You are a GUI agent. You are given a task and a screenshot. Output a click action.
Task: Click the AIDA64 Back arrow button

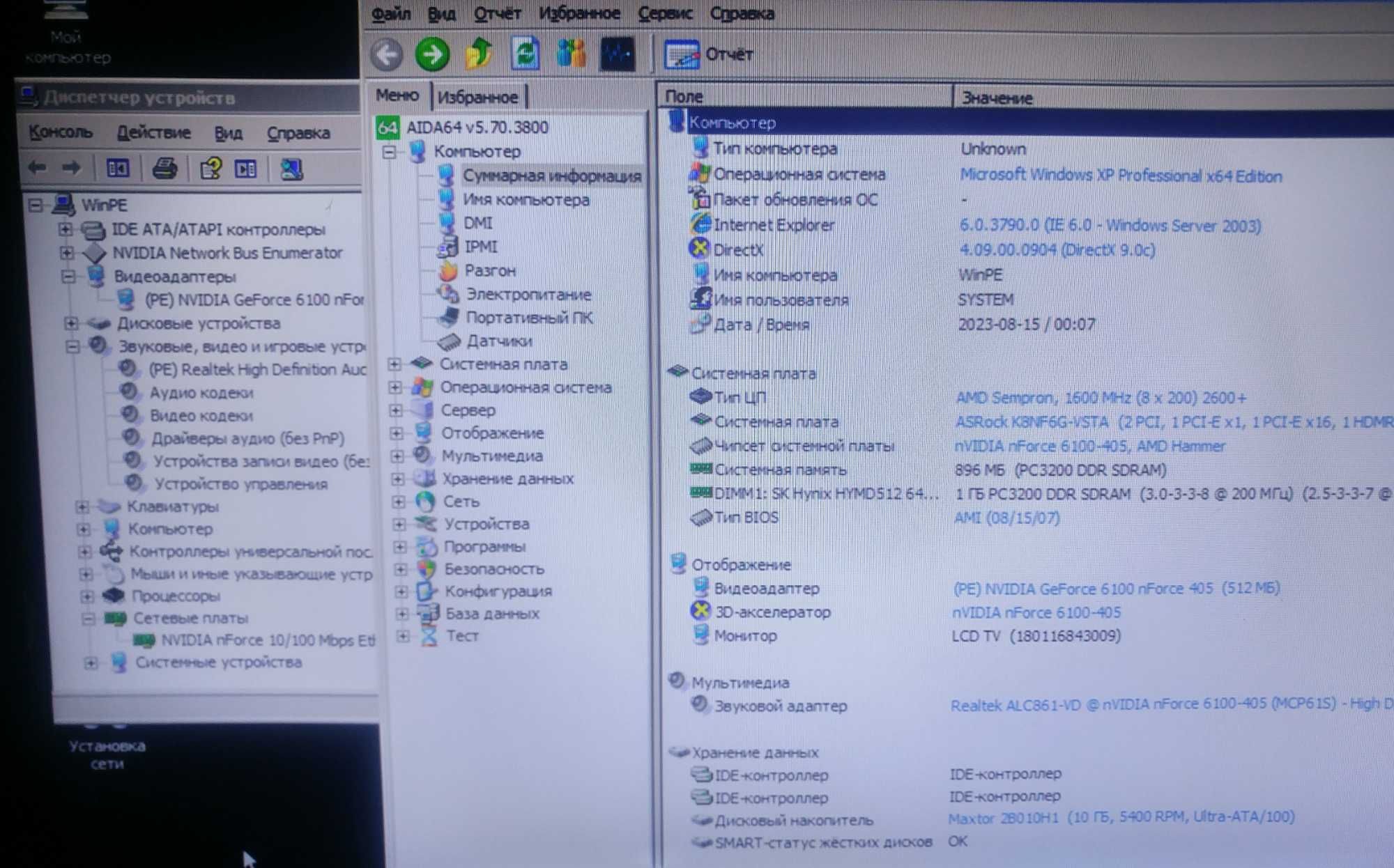386,54
